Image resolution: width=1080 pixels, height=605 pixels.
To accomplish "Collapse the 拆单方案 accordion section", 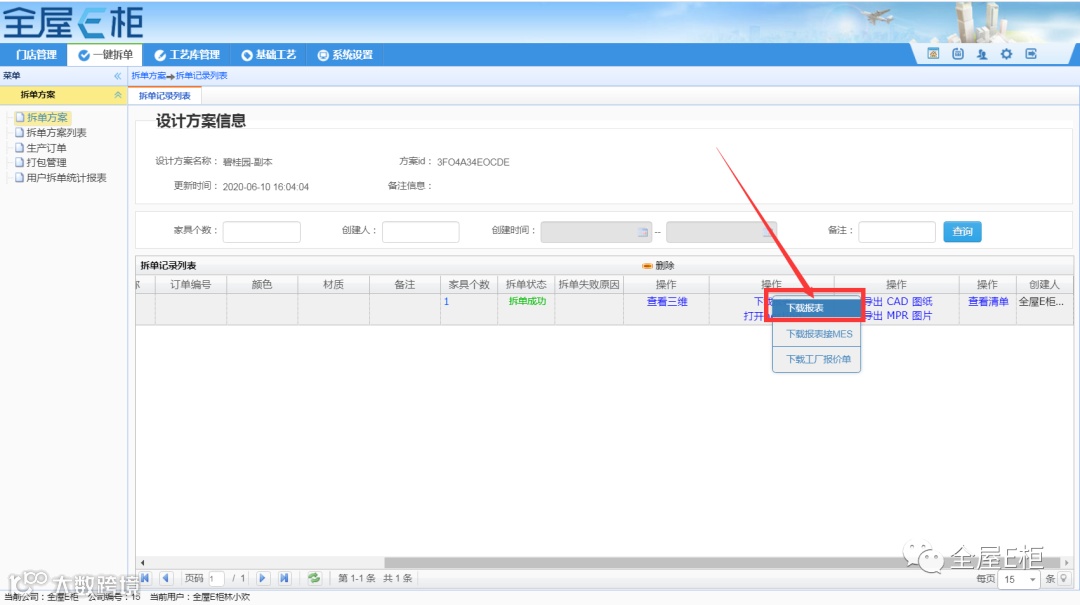I will pos(118,95).
